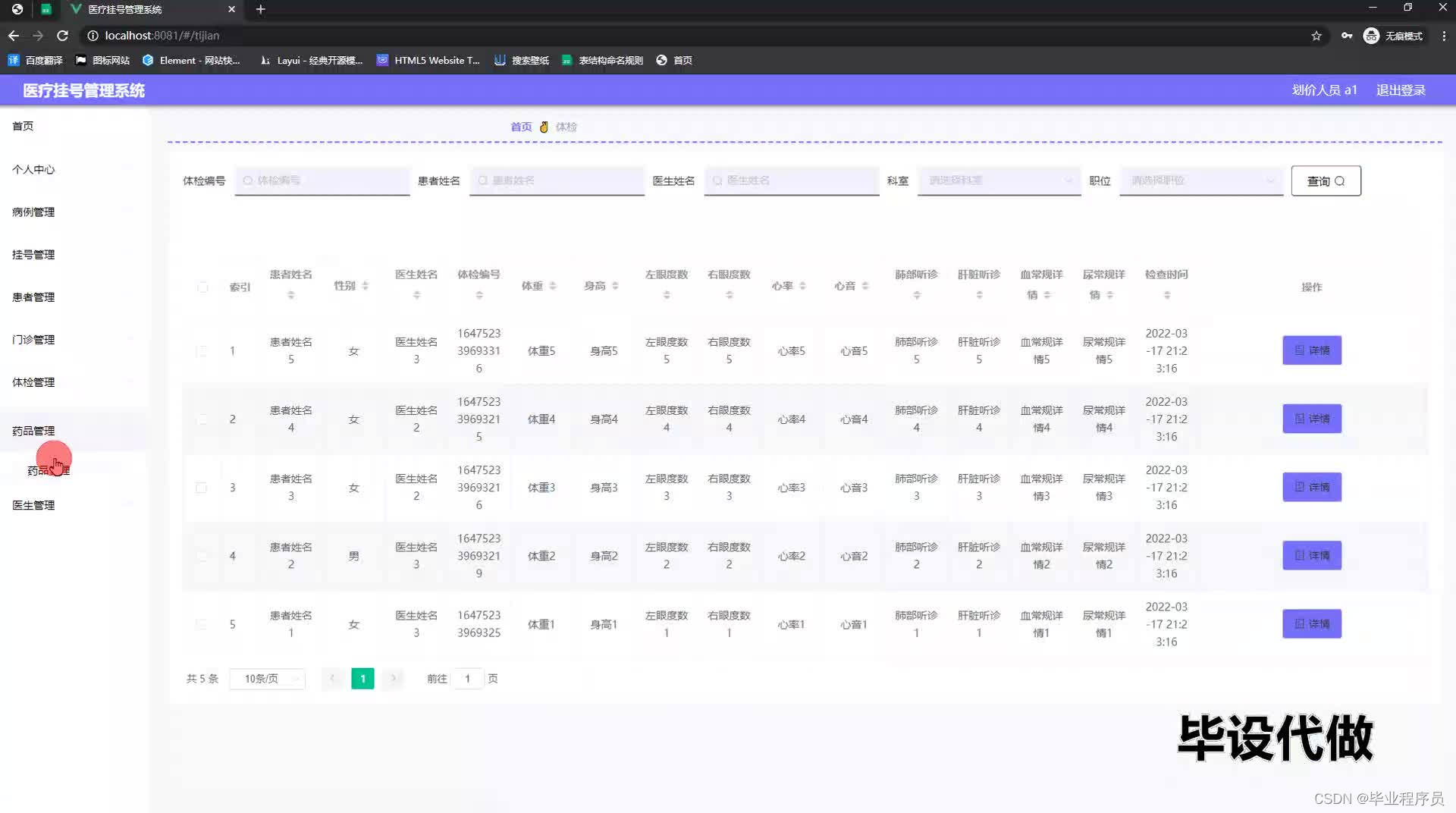This screenshot has height=813, width=1456.
Task: Open 表结构命名规则 bookmark
Action: pyautogui.click(x=602, y=60)
